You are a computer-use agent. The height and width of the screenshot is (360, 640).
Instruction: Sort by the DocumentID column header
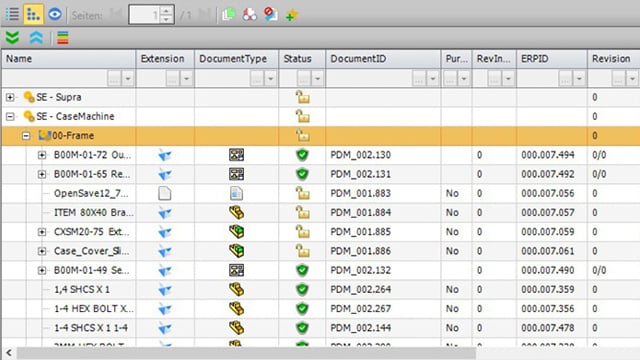click(x=383, y=59)
